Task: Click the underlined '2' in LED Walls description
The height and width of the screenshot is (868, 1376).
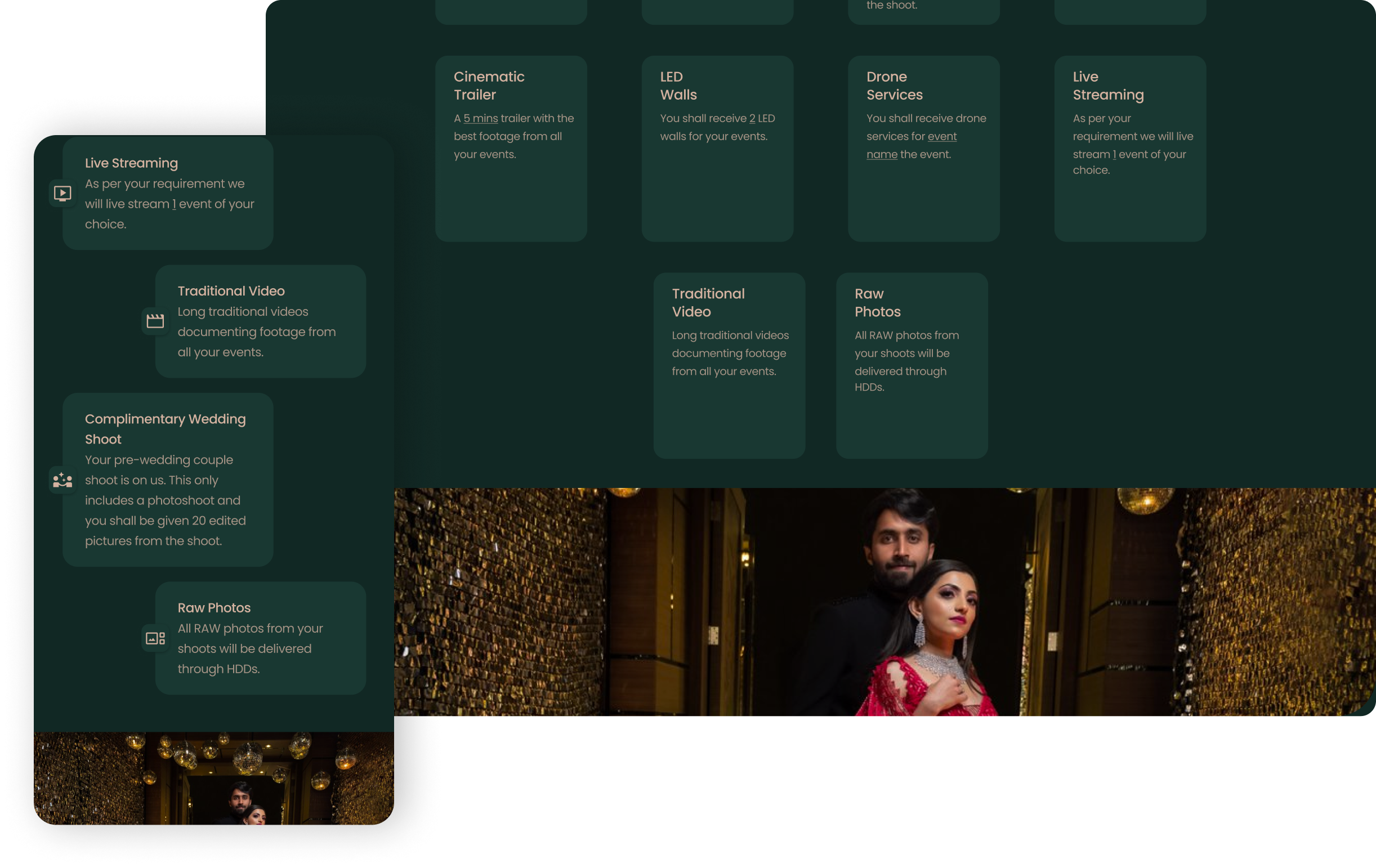Action: [752, 118]
